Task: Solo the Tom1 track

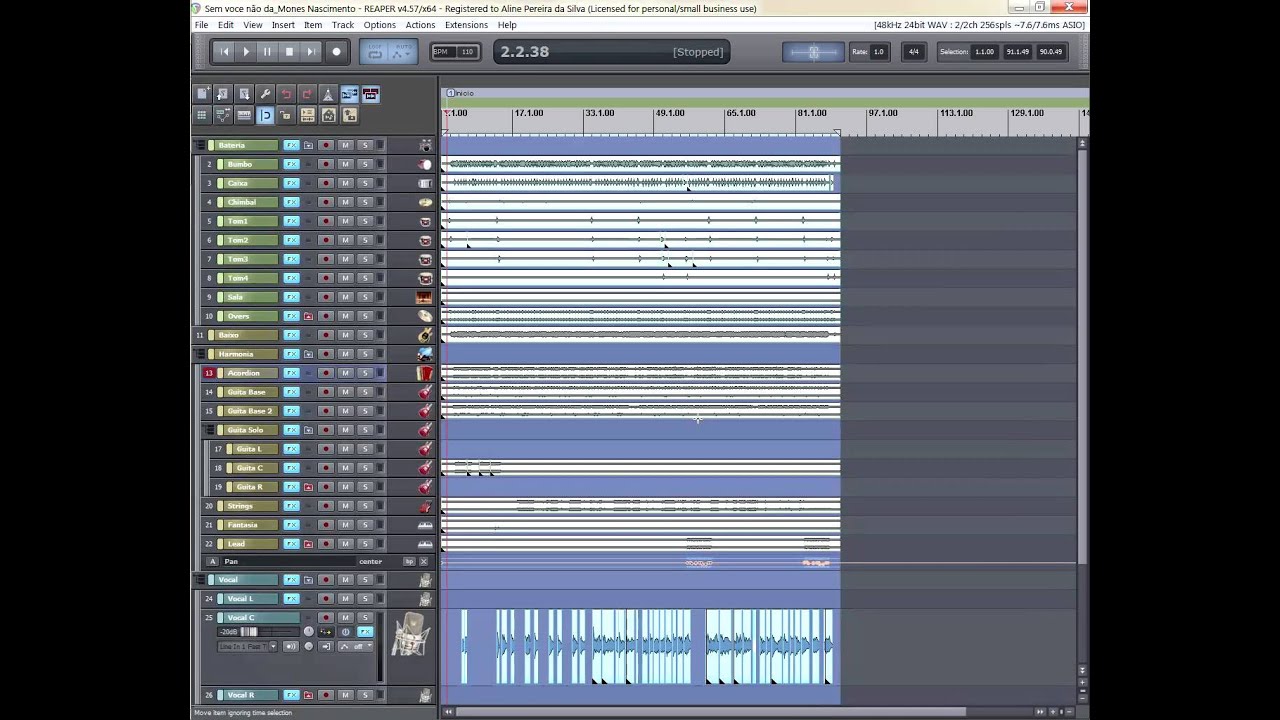Action: 365,221
